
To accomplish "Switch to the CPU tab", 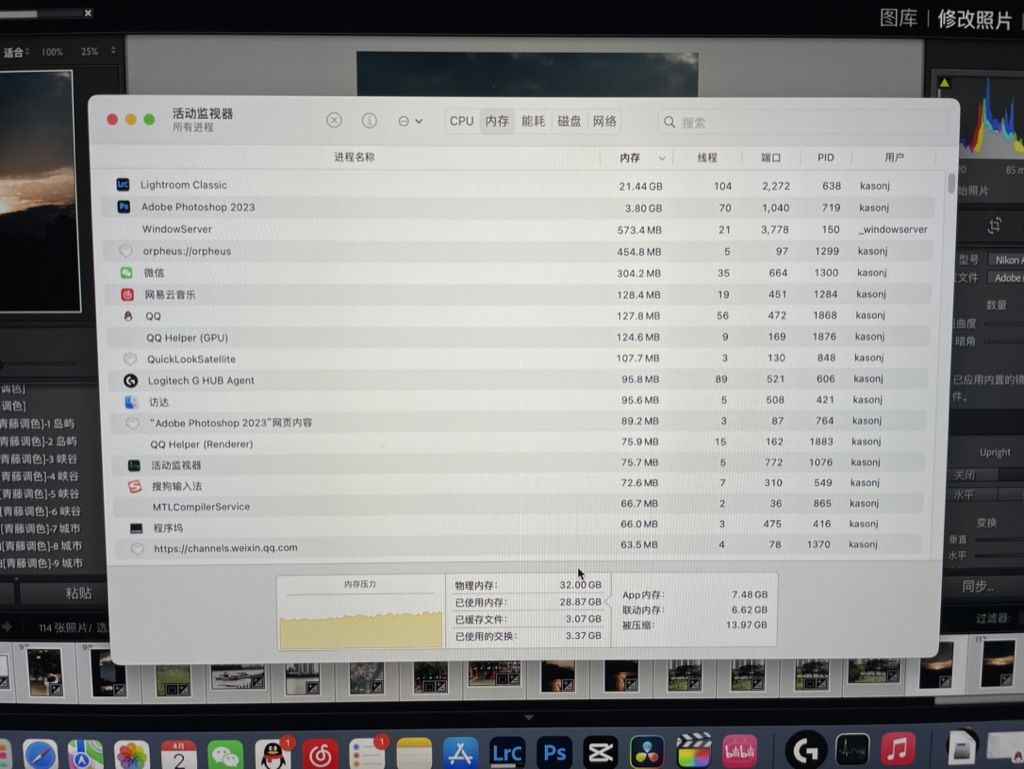I will click(461, 120).
